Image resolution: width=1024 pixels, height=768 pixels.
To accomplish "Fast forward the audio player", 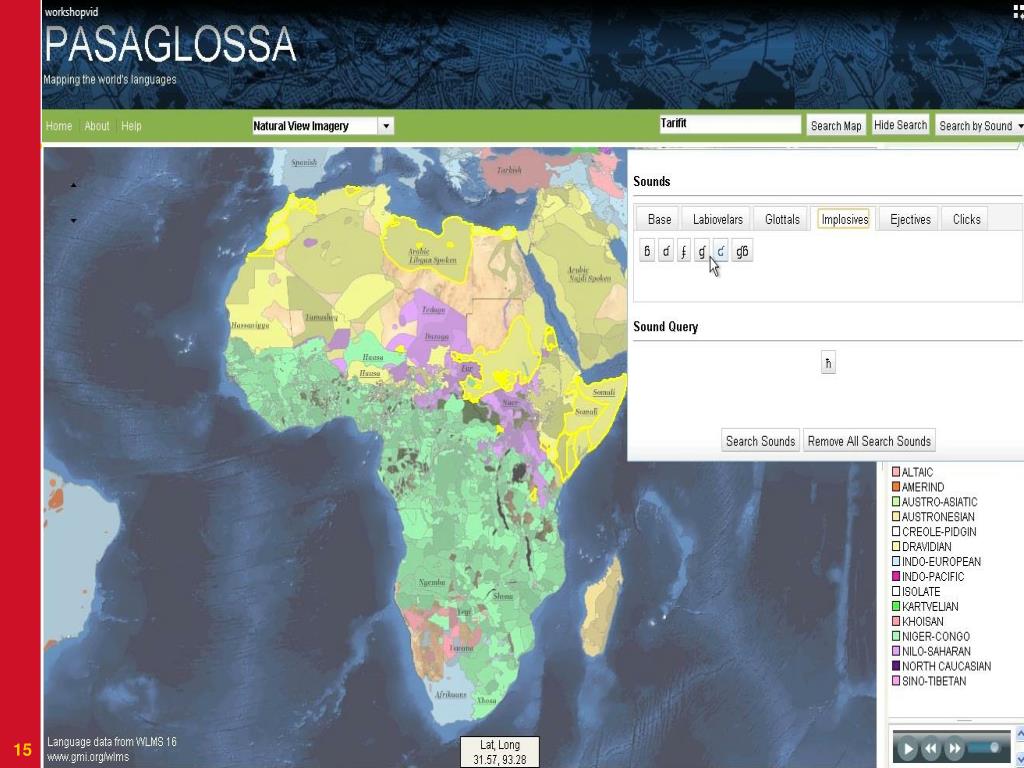I will coord(954,748).
